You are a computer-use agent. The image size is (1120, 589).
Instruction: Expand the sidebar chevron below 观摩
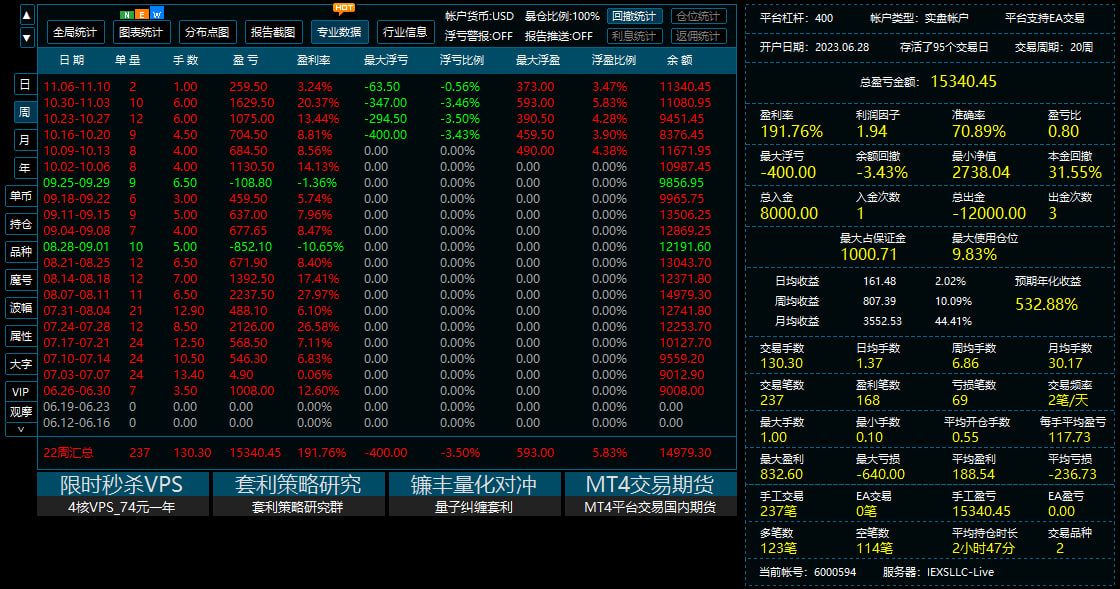coord(21,429)
